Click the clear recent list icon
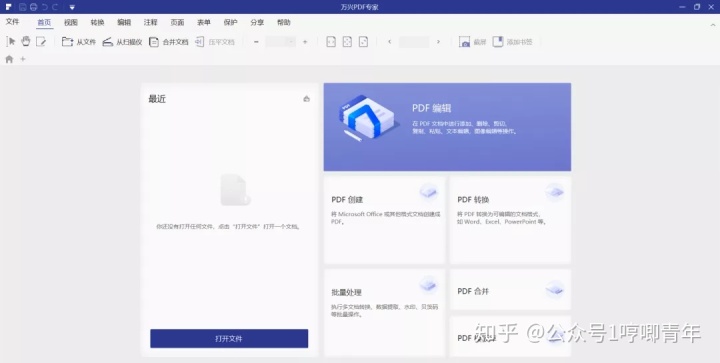The width and height of the screenshot is (720, 363). [x=307, y=99]
